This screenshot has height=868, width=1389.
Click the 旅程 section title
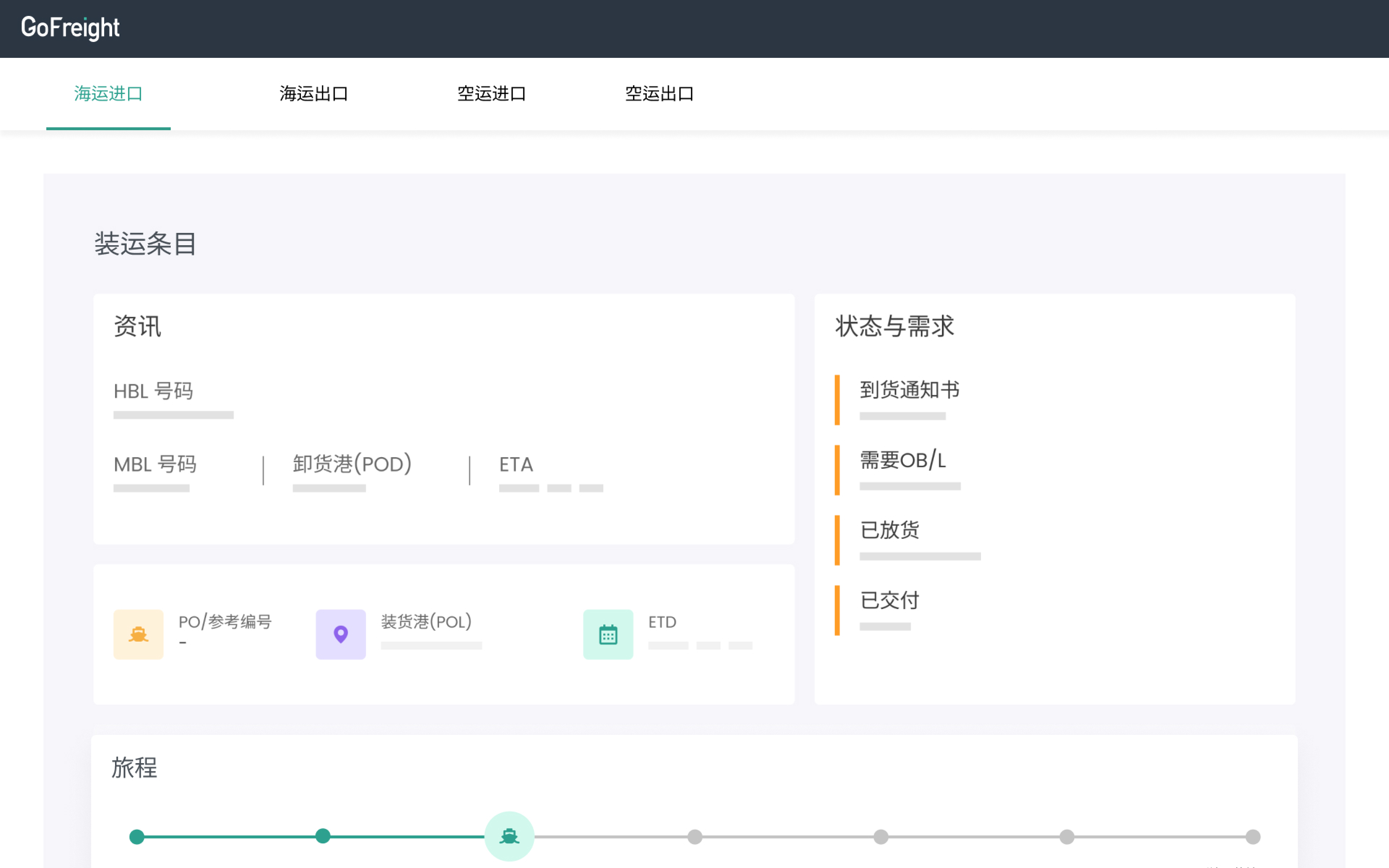point(134,767)
